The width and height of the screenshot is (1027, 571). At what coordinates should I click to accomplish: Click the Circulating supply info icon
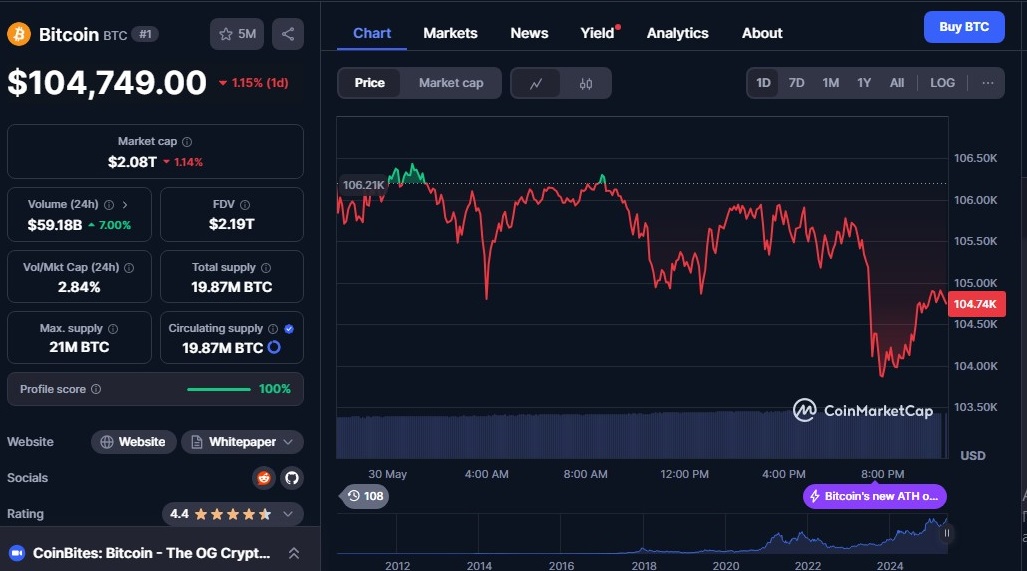coord(273,329)
